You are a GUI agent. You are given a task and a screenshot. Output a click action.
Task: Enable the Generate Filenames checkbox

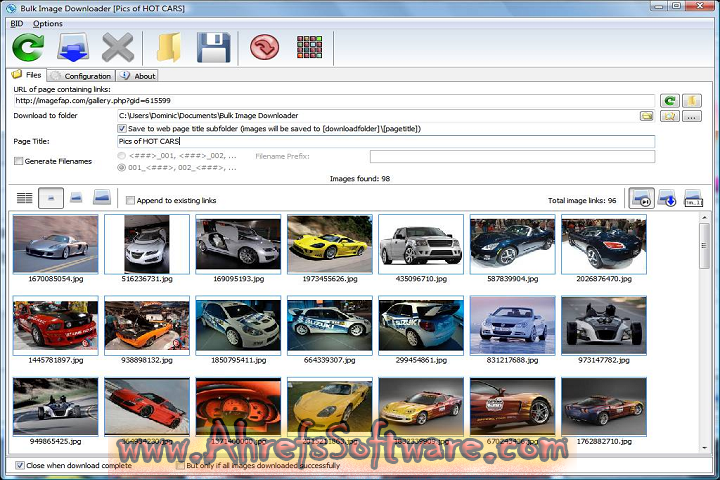(x=19, y=161)
